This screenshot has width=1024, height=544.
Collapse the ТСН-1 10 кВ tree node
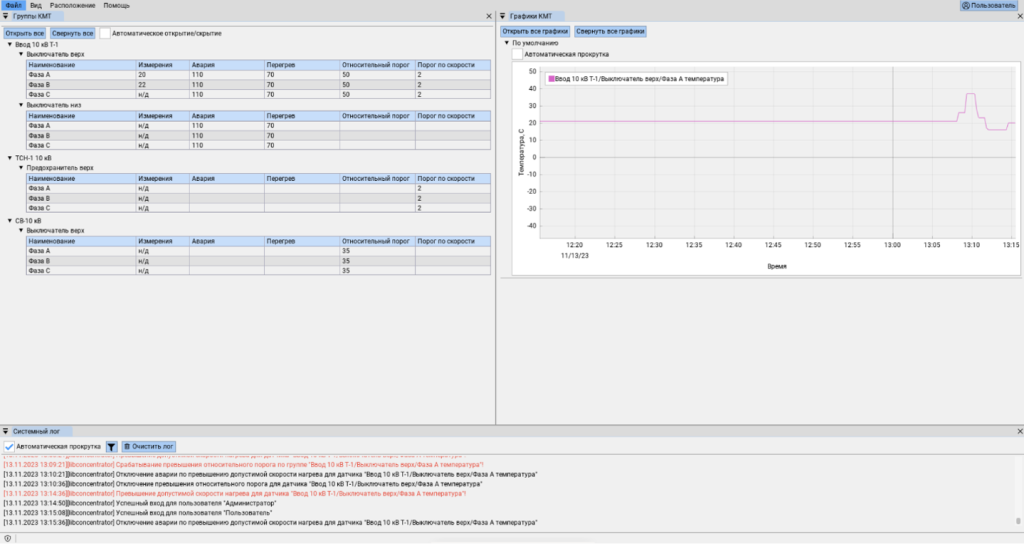click(10, 158)
